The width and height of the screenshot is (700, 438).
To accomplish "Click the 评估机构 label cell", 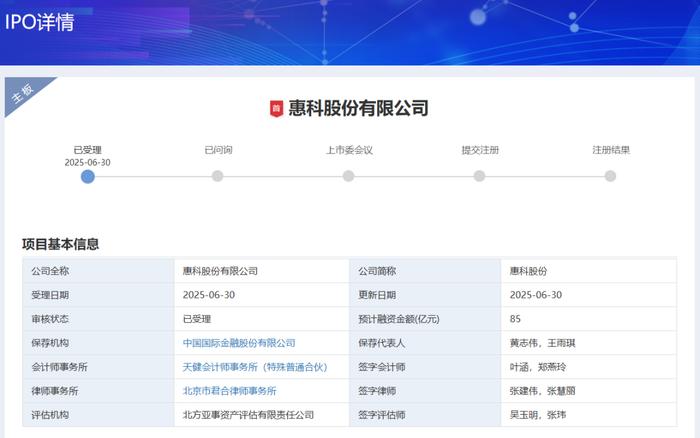I will click(98, 415).
